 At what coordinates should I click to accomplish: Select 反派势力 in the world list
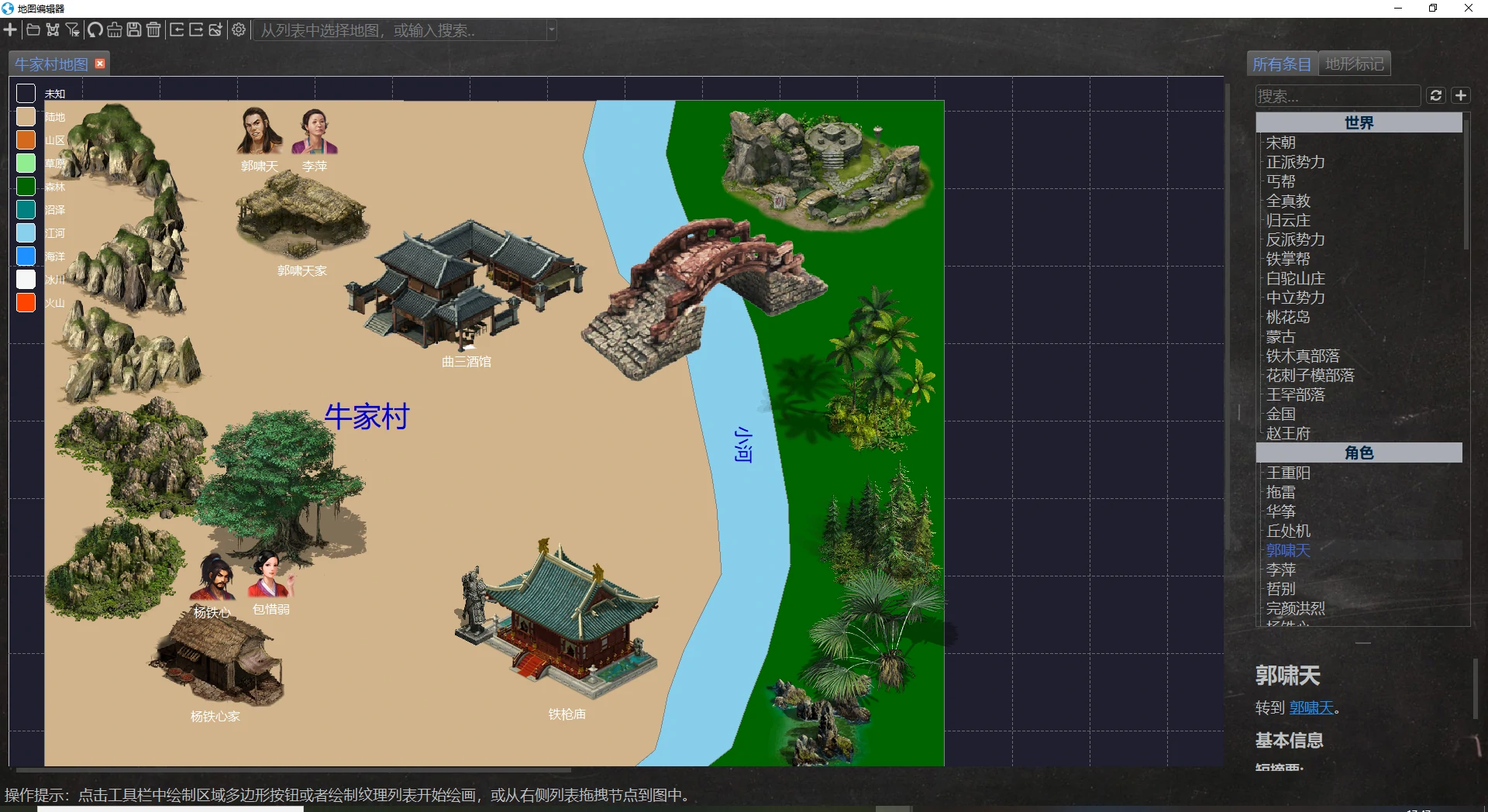tap(1296, 239)
